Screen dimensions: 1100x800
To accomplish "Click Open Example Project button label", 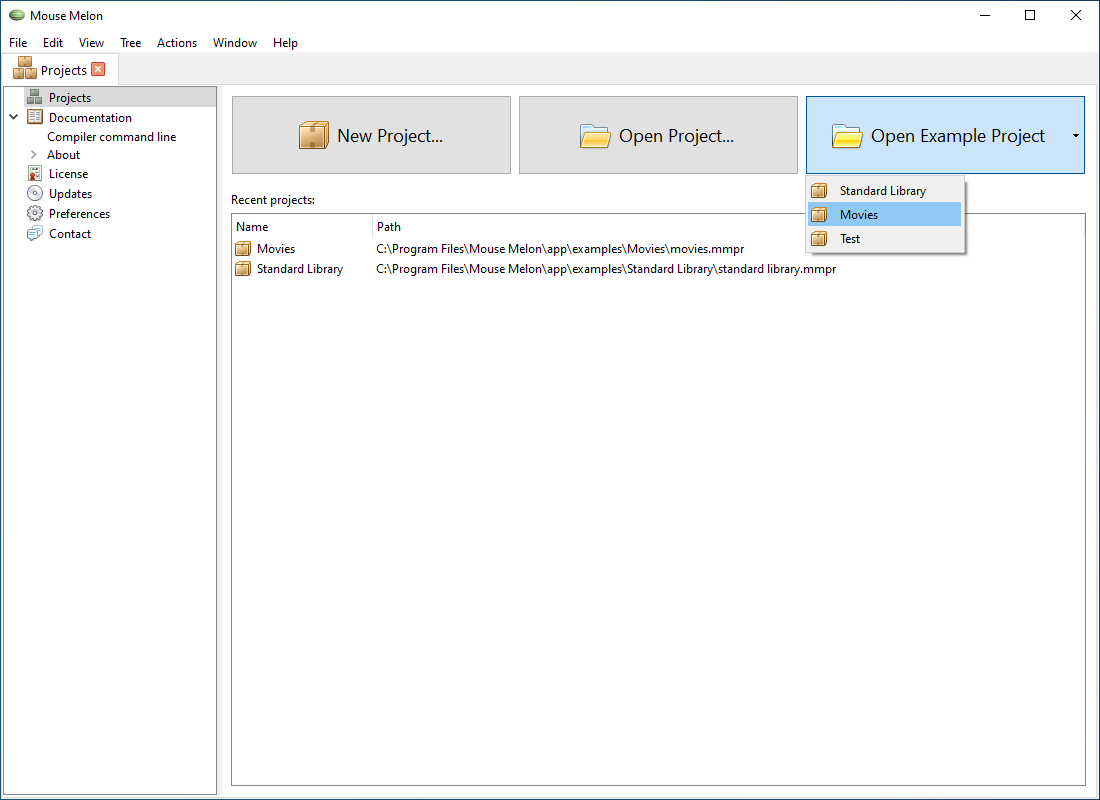I will (958, 136).
